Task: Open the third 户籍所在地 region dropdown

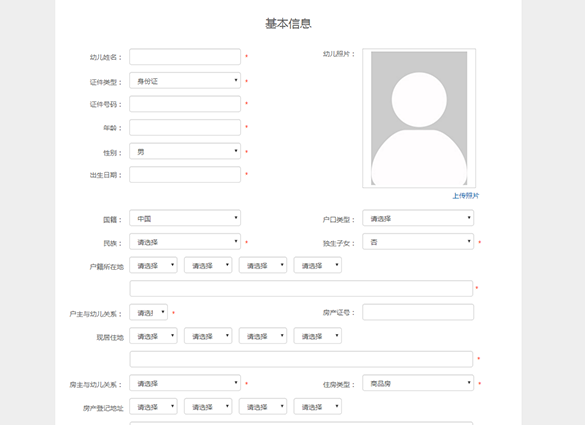Action: pos(263,265)
